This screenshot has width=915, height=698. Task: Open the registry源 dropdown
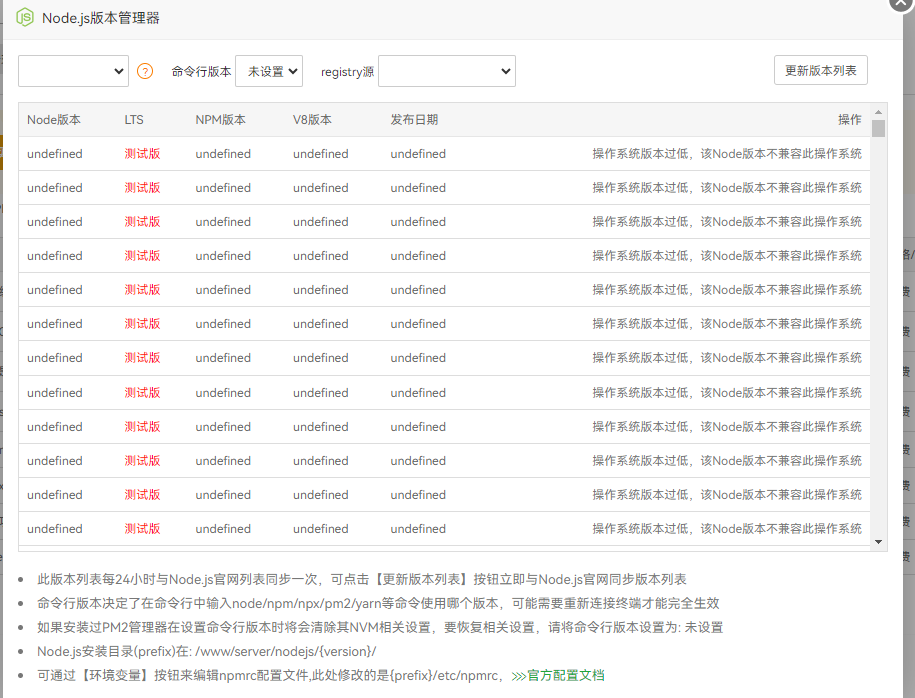point(447,71)
